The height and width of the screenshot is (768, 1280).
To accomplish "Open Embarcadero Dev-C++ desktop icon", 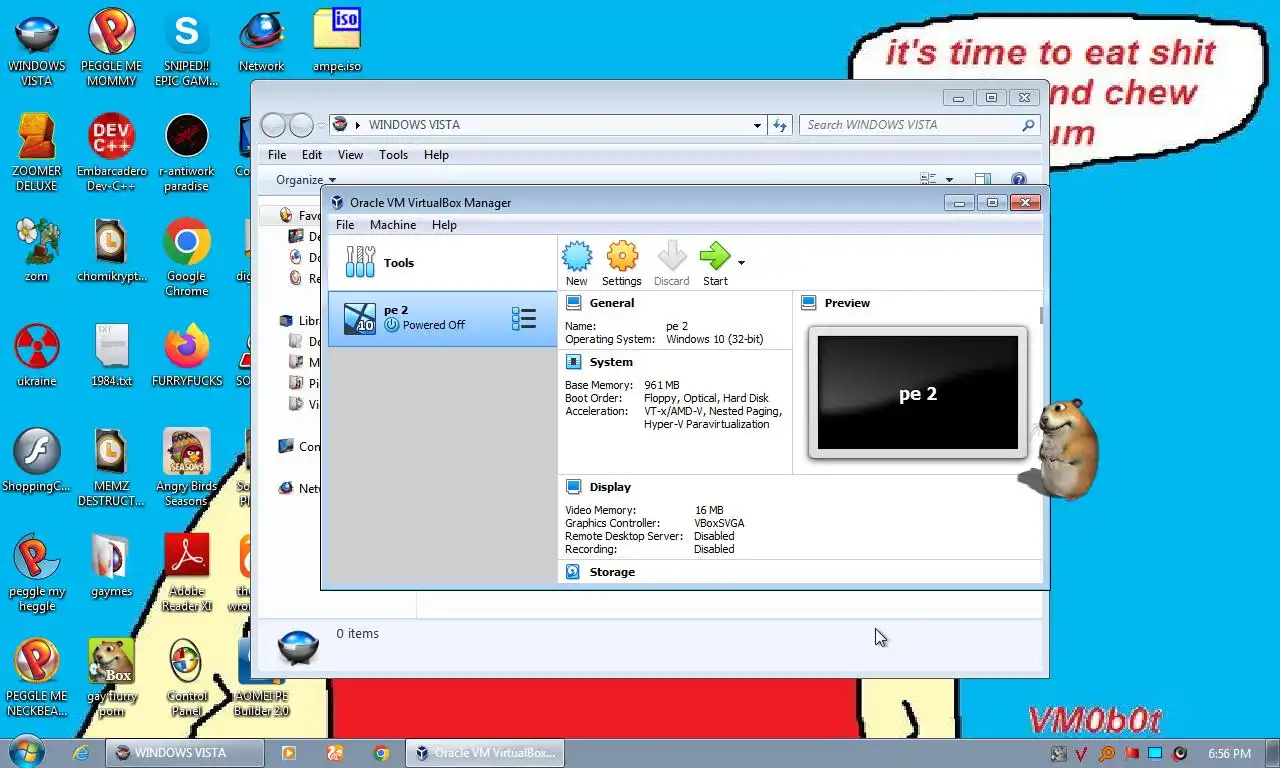I will coord(111,154).
